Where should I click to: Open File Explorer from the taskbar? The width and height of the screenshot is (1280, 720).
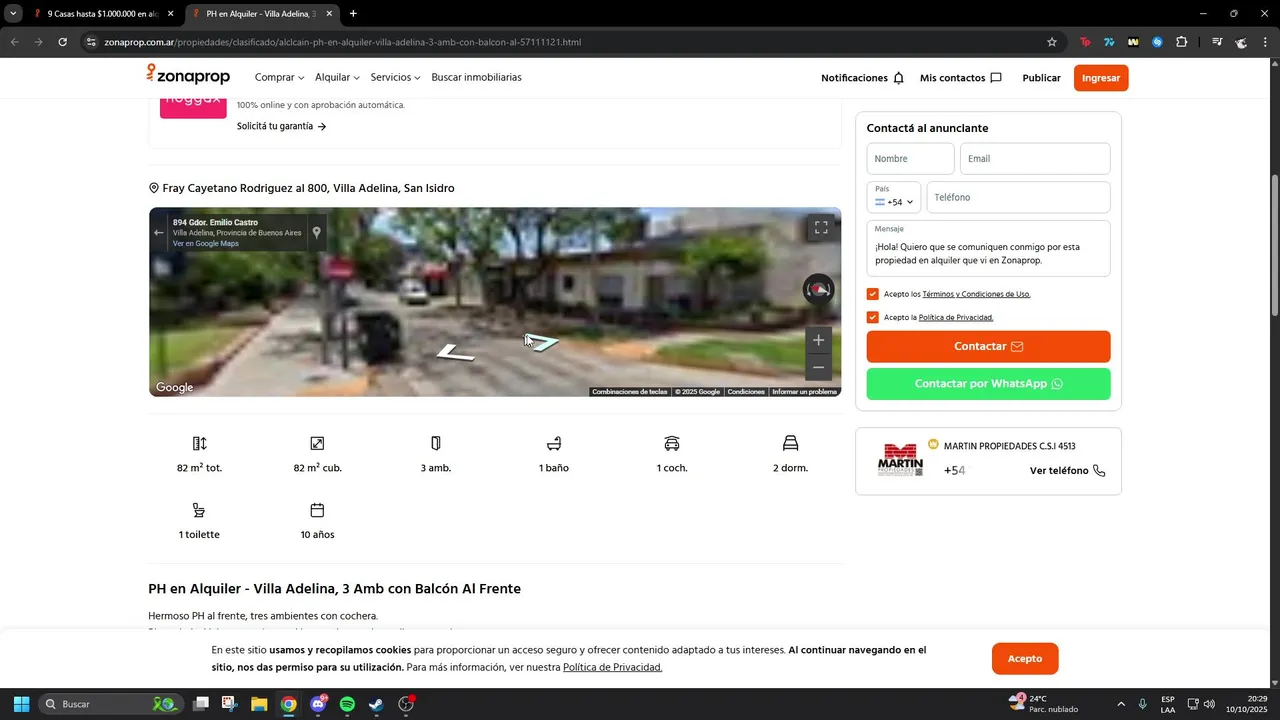(x=259, y=704)
